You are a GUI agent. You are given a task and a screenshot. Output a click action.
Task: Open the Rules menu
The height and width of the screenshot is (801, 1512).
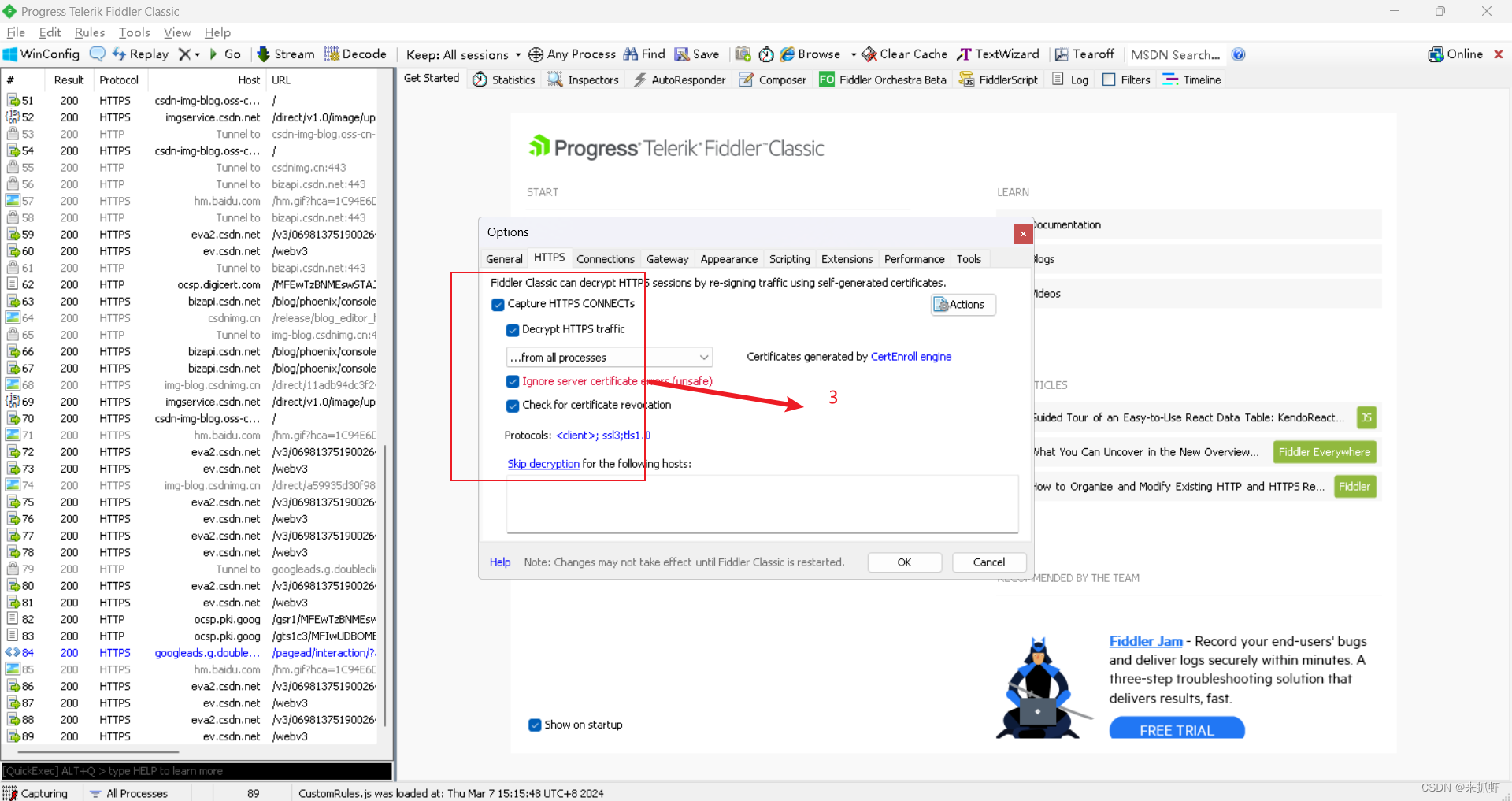[90, 32]
